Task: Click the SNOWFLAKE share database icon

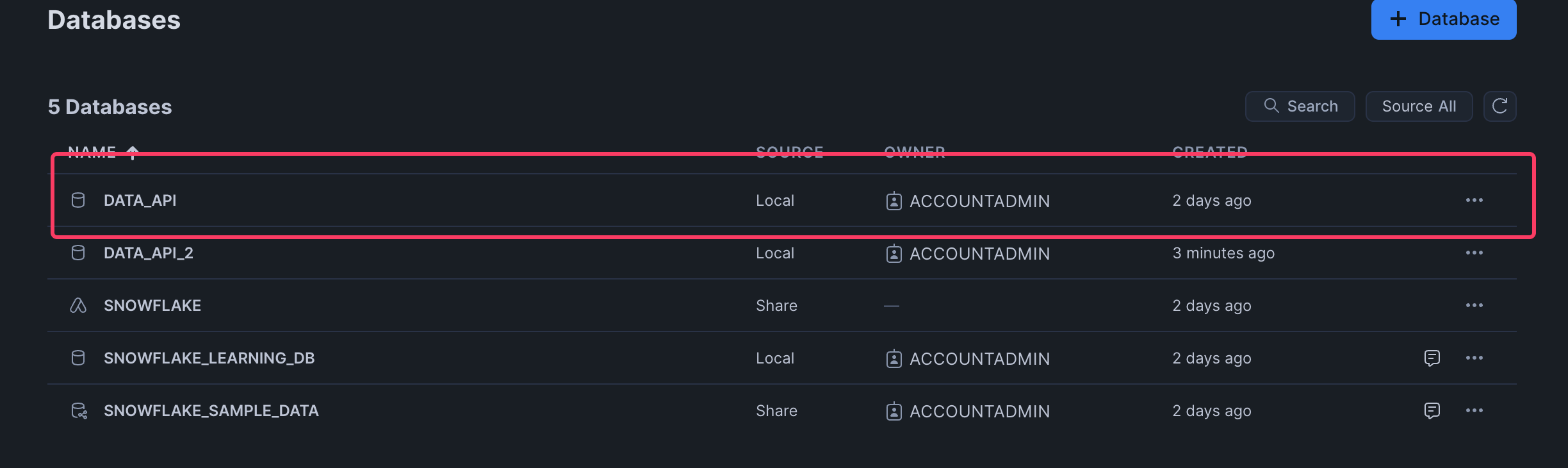Action: tap(78, 306)
